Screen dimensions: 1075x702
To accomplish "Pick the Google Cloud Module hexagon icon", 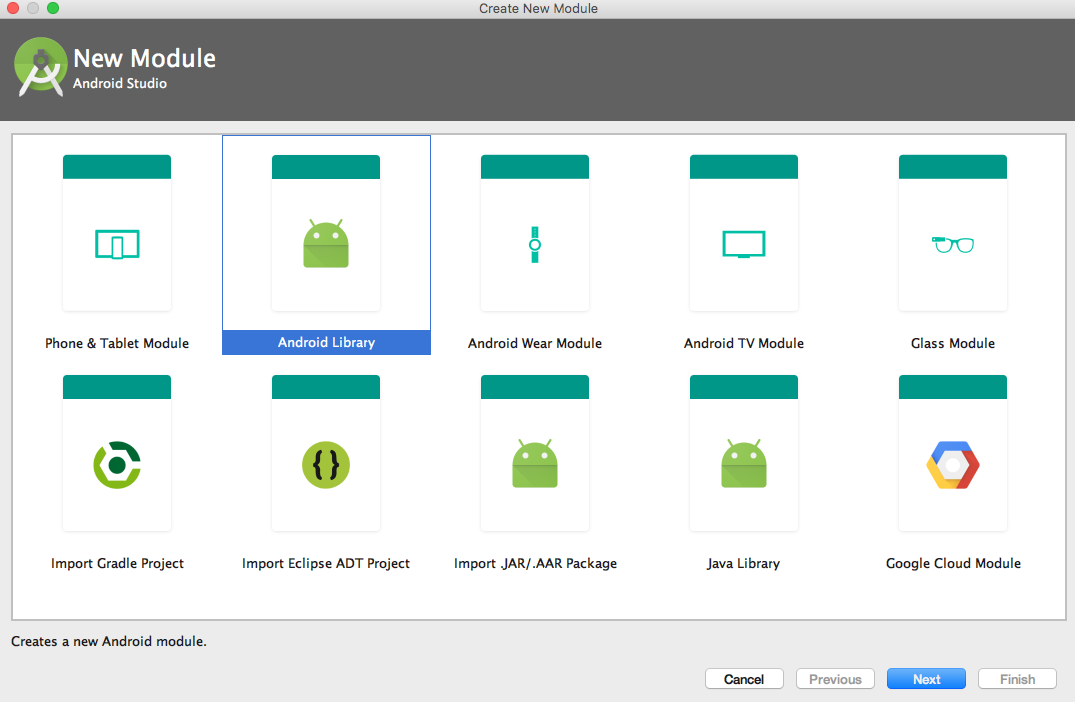I will point(953,465).
